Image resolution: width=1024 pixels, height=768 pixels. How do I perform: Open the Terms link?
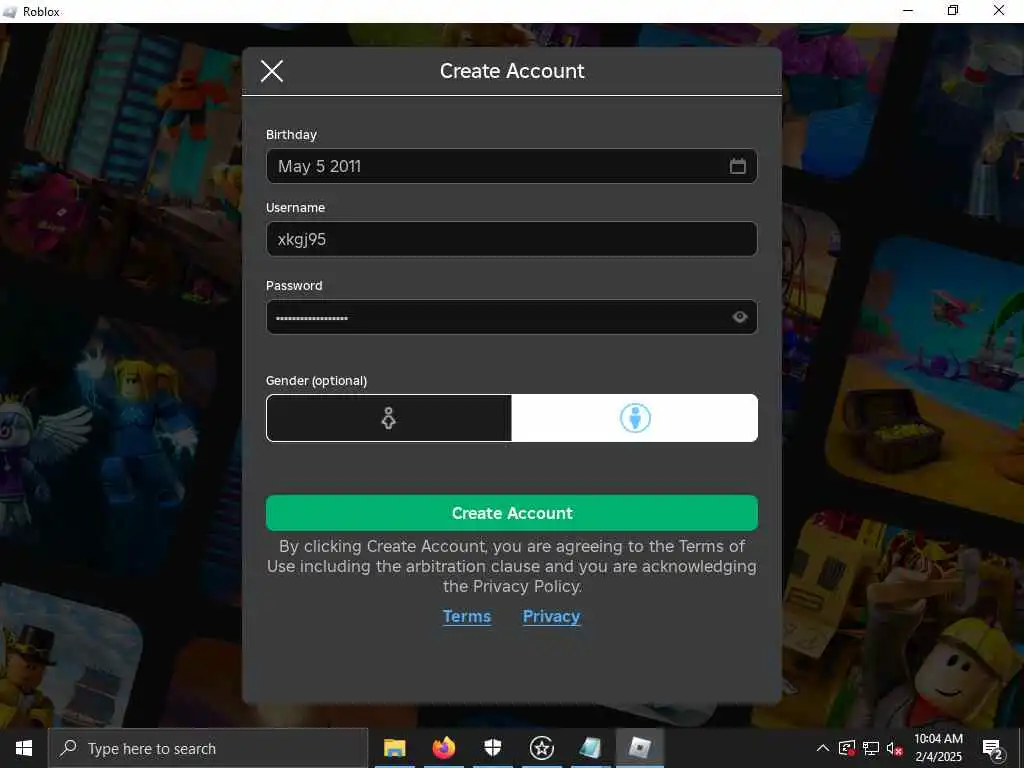pos(466,616)
